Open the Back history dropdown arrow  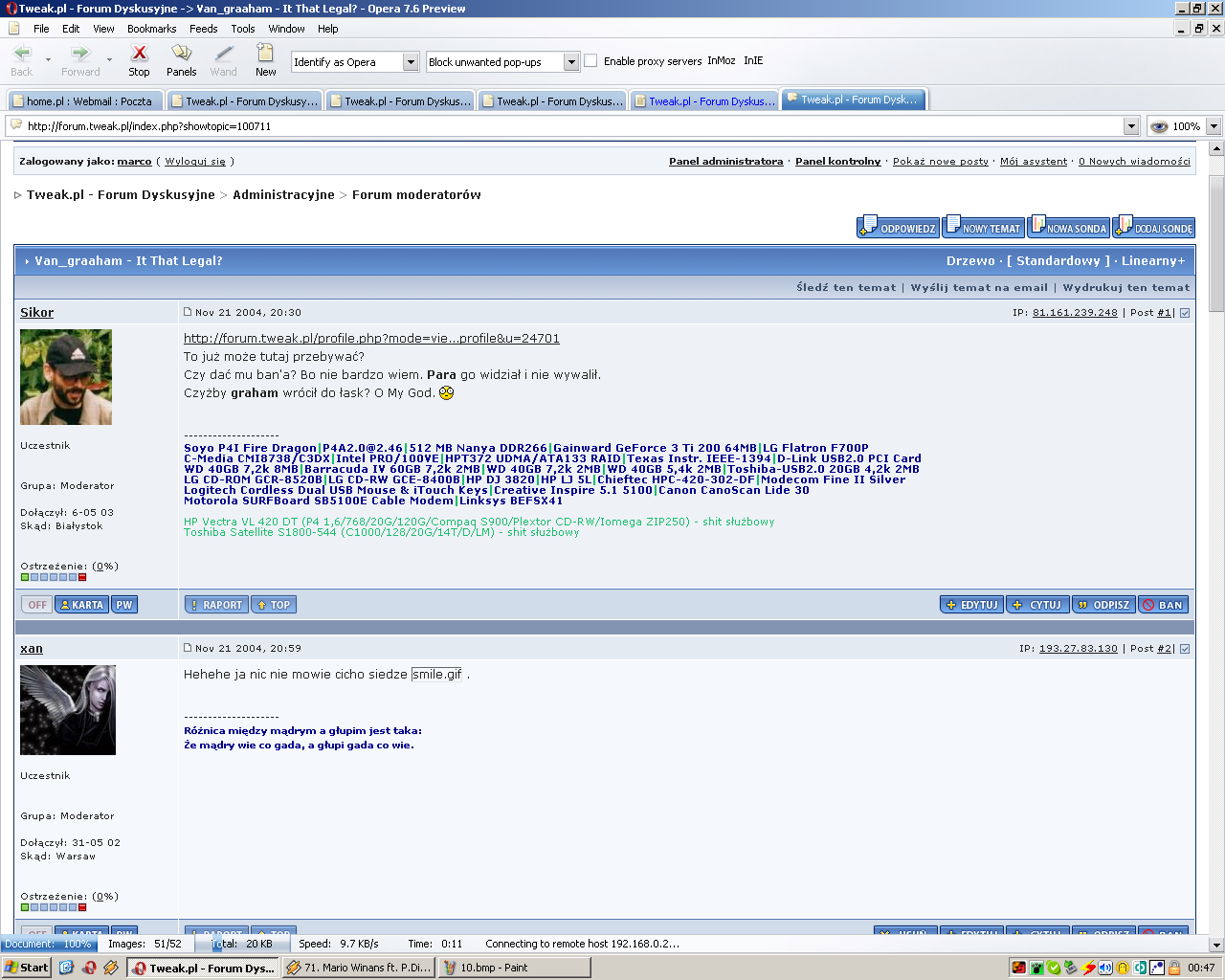[x=48, y=59]
